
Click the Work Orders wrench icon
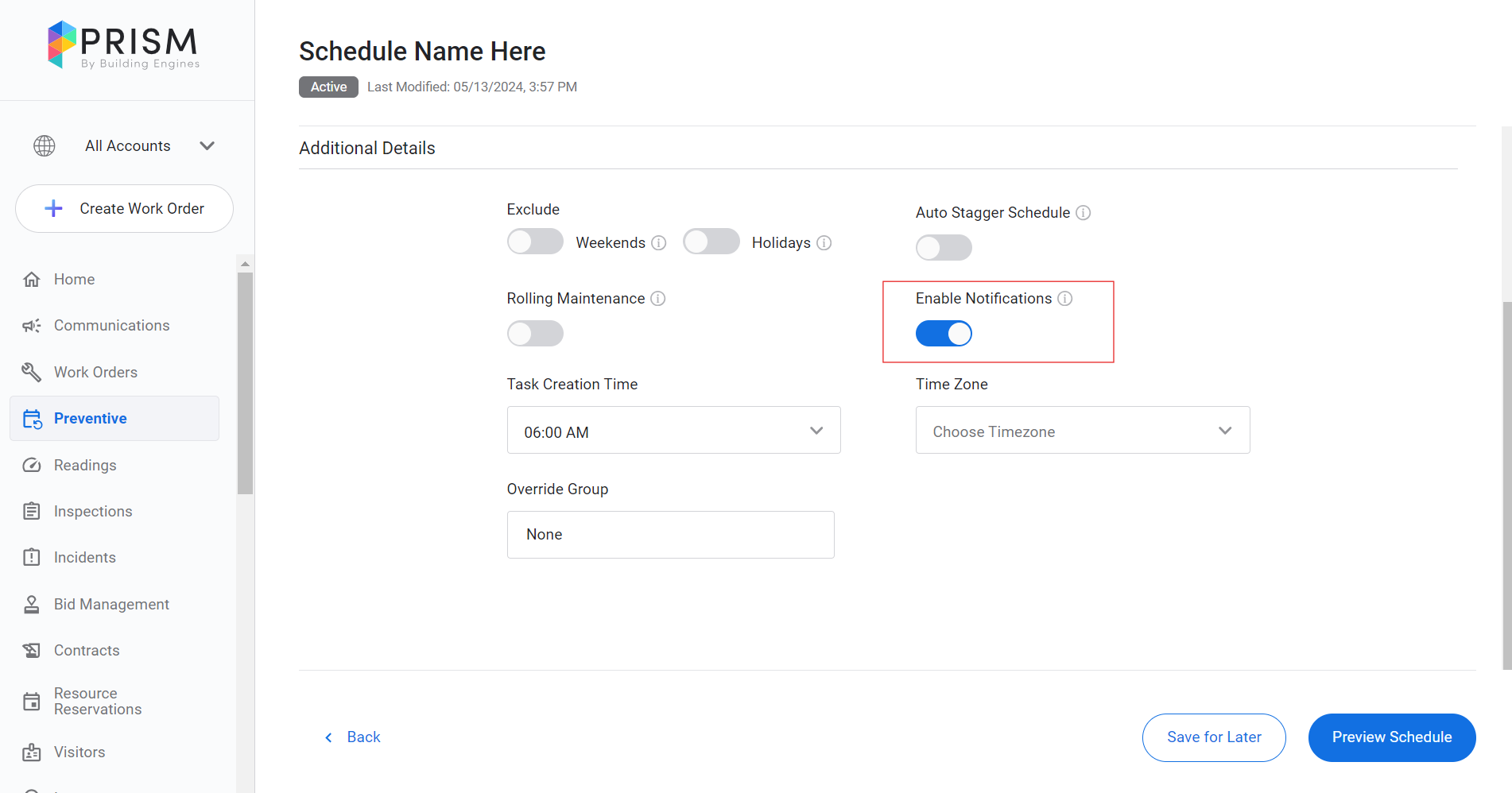(x=32, y=372)
